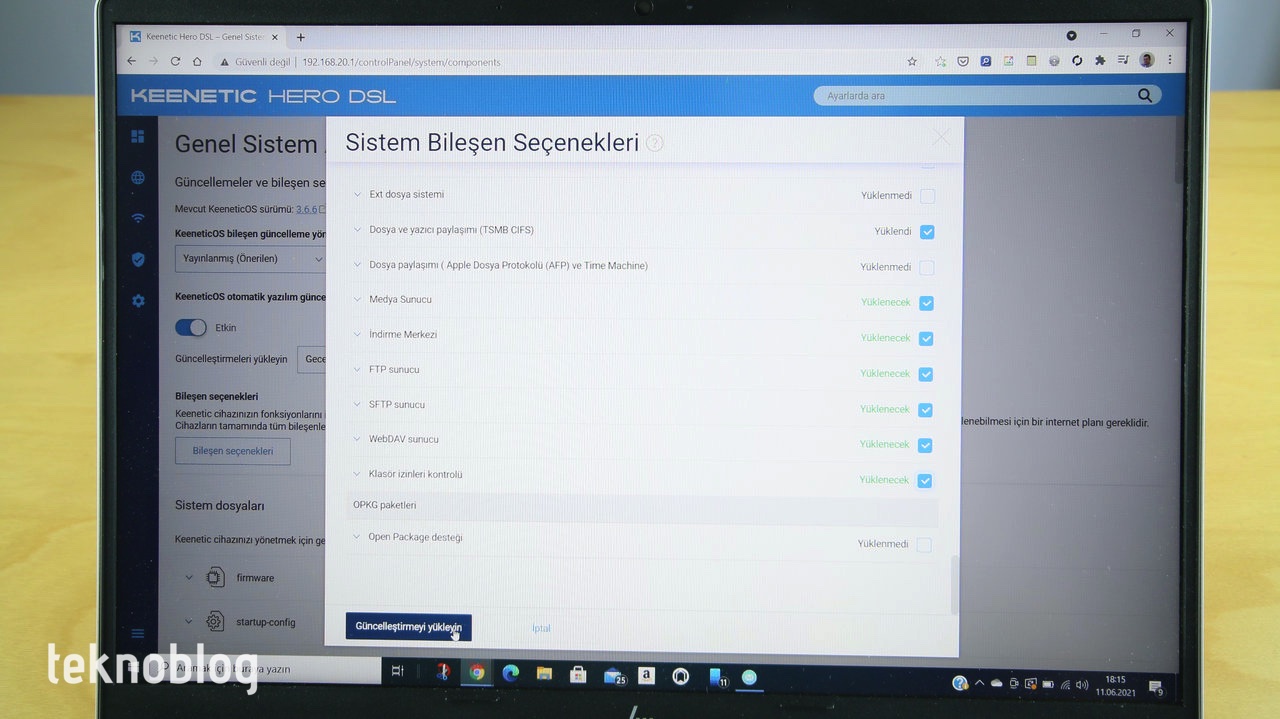1280x719 pixels.
Task: Uncheck the Medya Sunucu component checkbox
Action: click(926, 303)
